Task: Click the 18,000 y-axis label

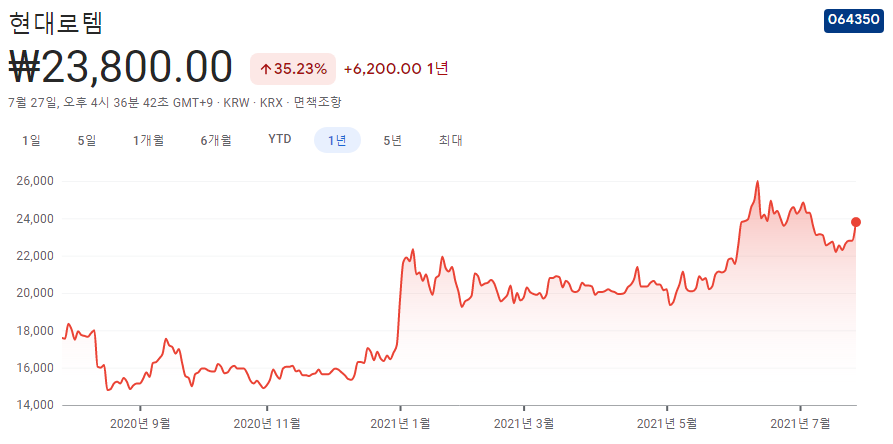Action: (x=36, y=331)
